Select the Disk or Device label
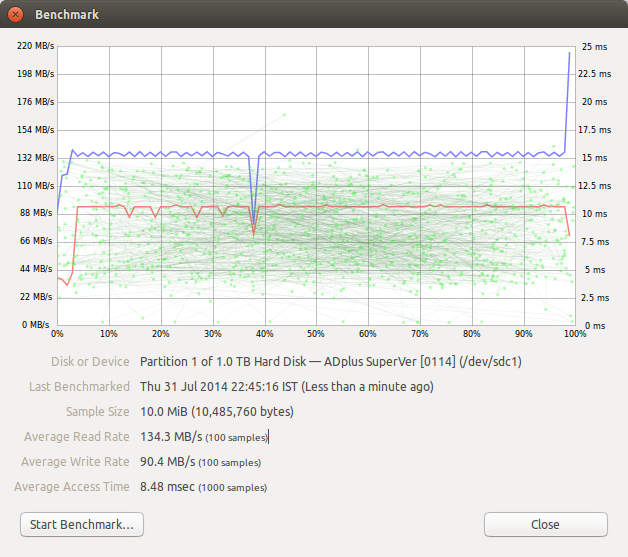Screen dimensions: 628x557 point(90,362)
